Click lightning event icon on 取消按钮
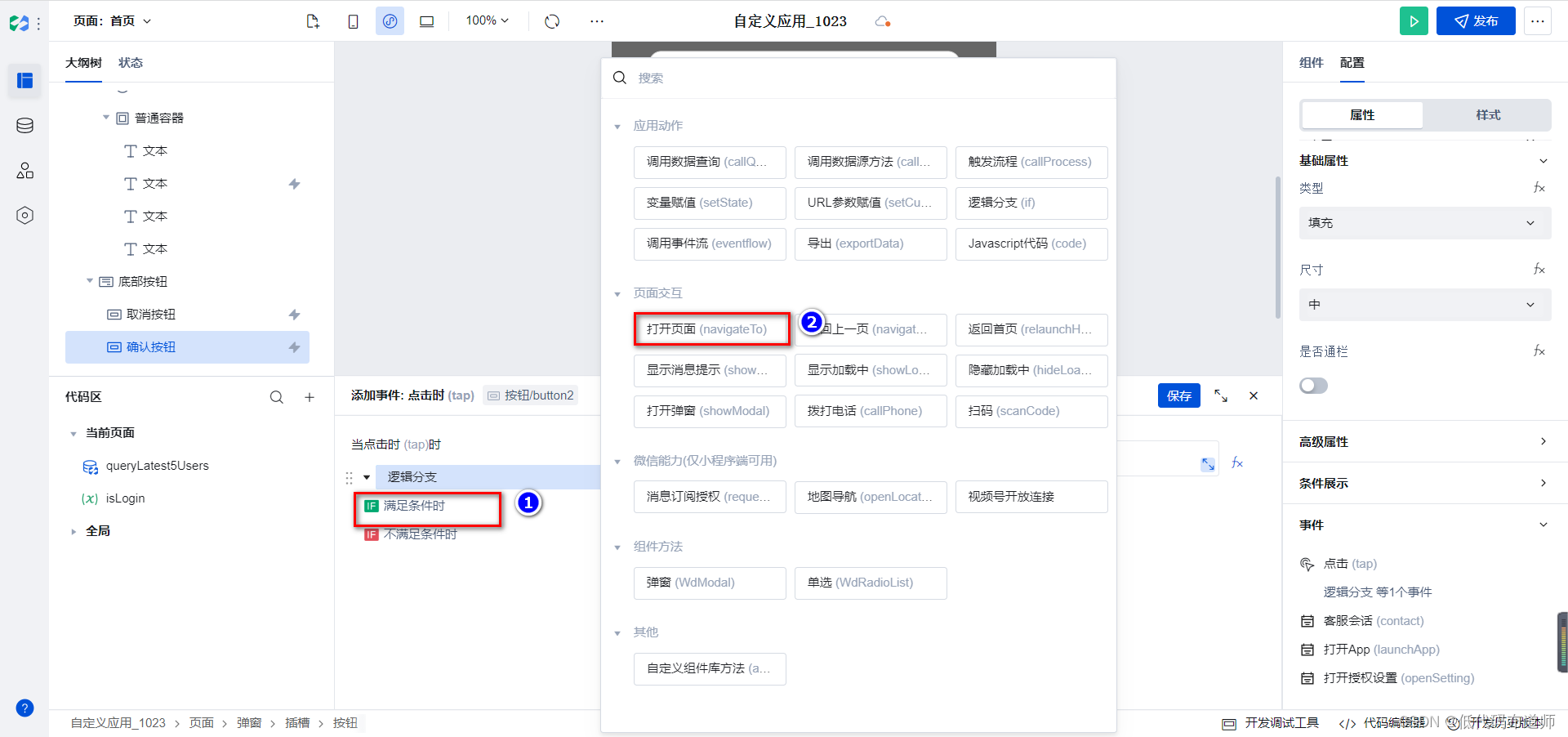 295,315
